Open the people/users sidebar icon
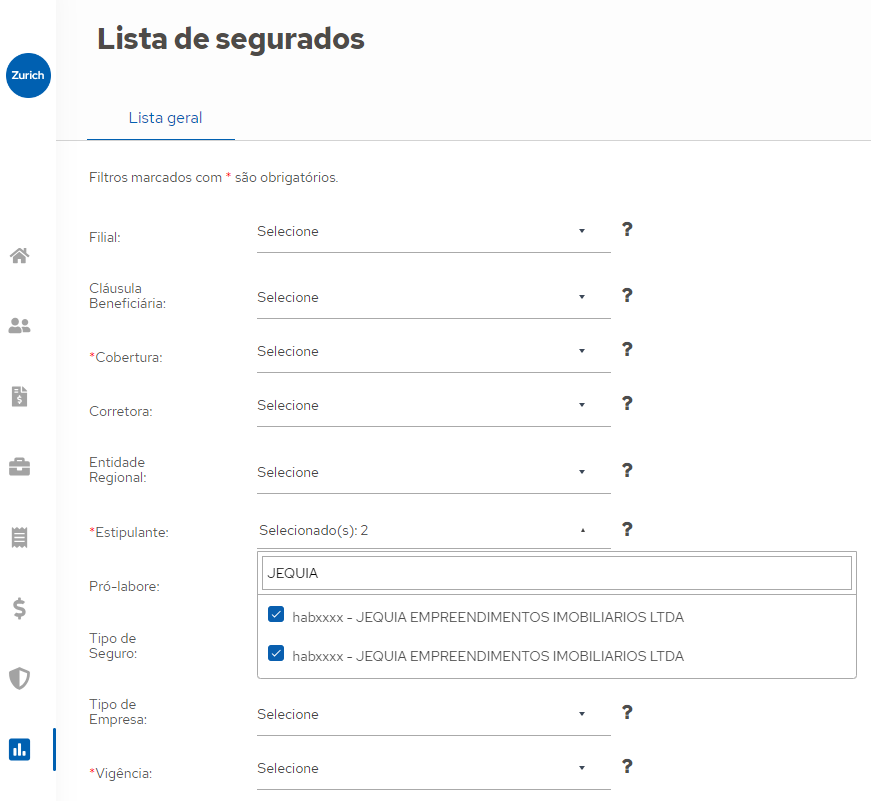871x801 pixels. [x=19, y=326]
